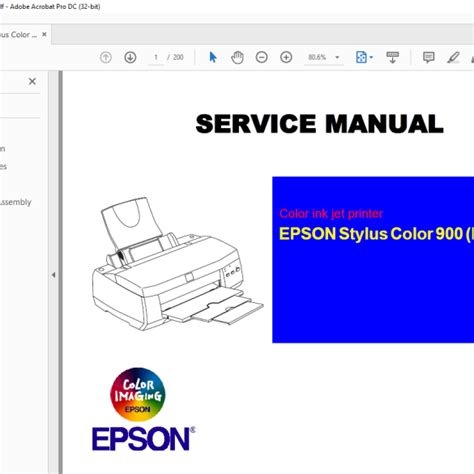
Task: Close the left navigation panel
Action: pyautogui.click(x=32, y=81)
